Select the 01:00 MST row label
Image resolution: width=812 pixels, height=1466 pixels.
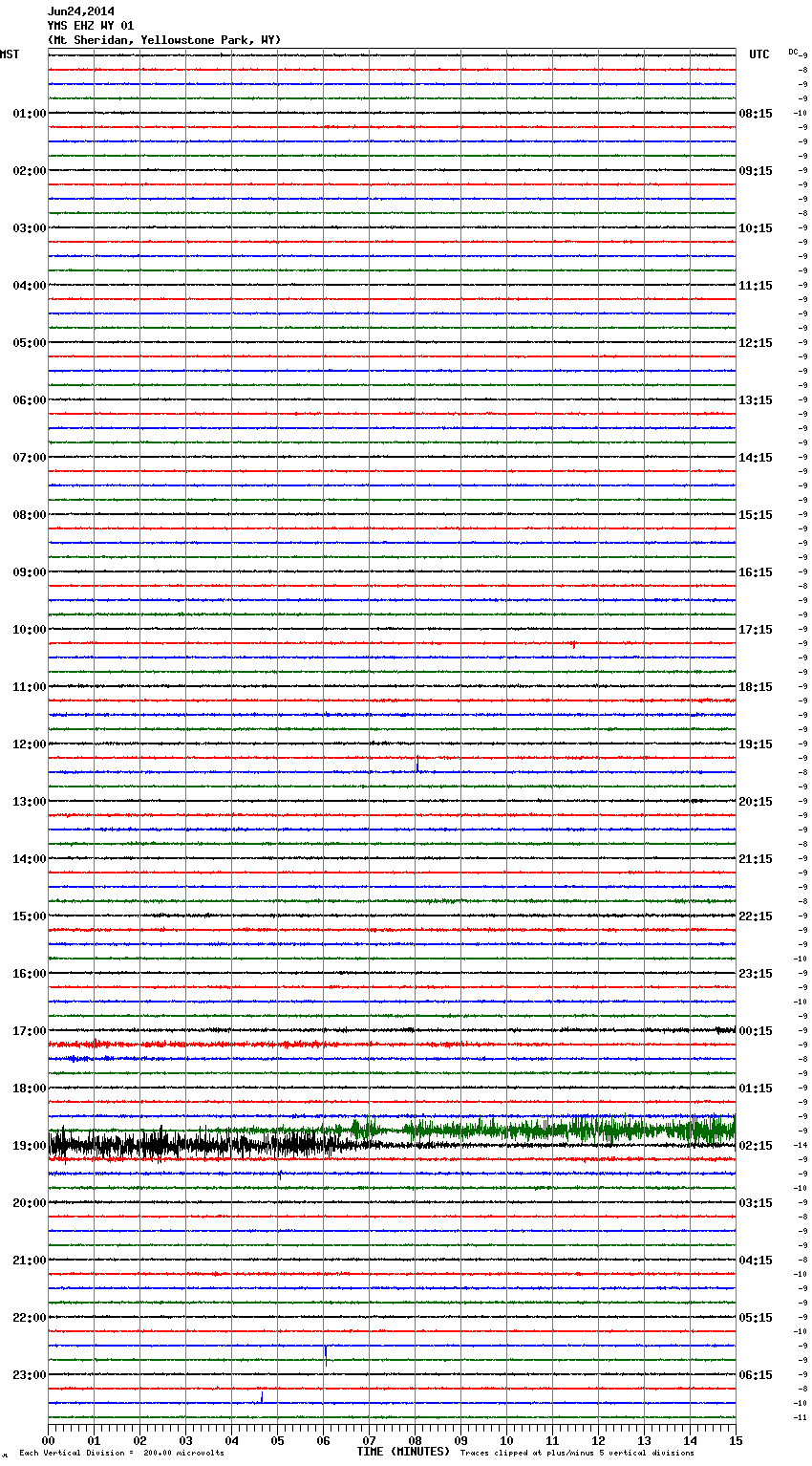pos(29,114)
